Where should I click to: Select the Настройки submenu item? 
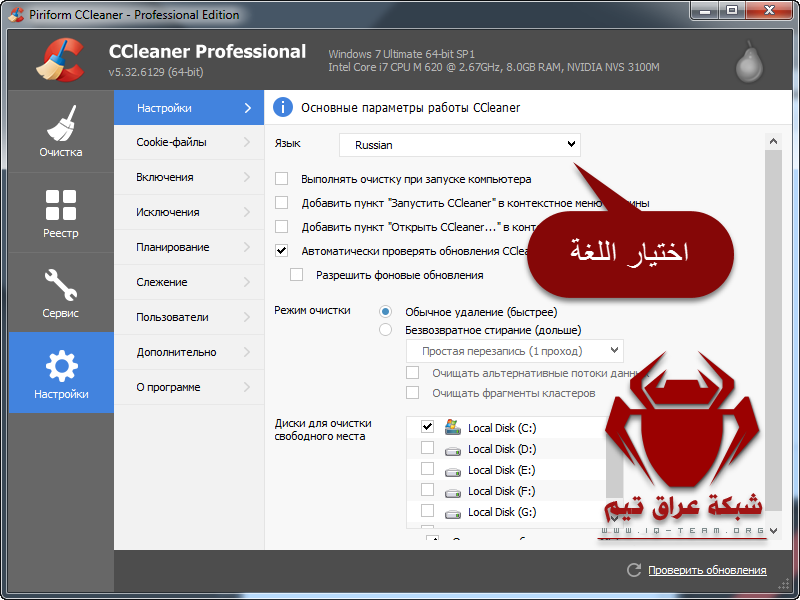(189, 108)
